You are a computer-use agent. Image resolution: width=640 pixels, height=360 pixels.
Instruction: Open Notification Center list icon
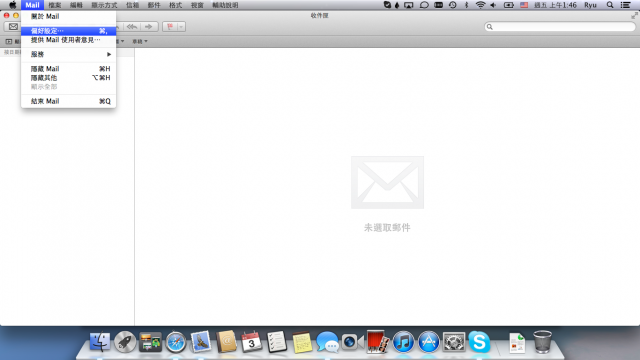[625, 5]
